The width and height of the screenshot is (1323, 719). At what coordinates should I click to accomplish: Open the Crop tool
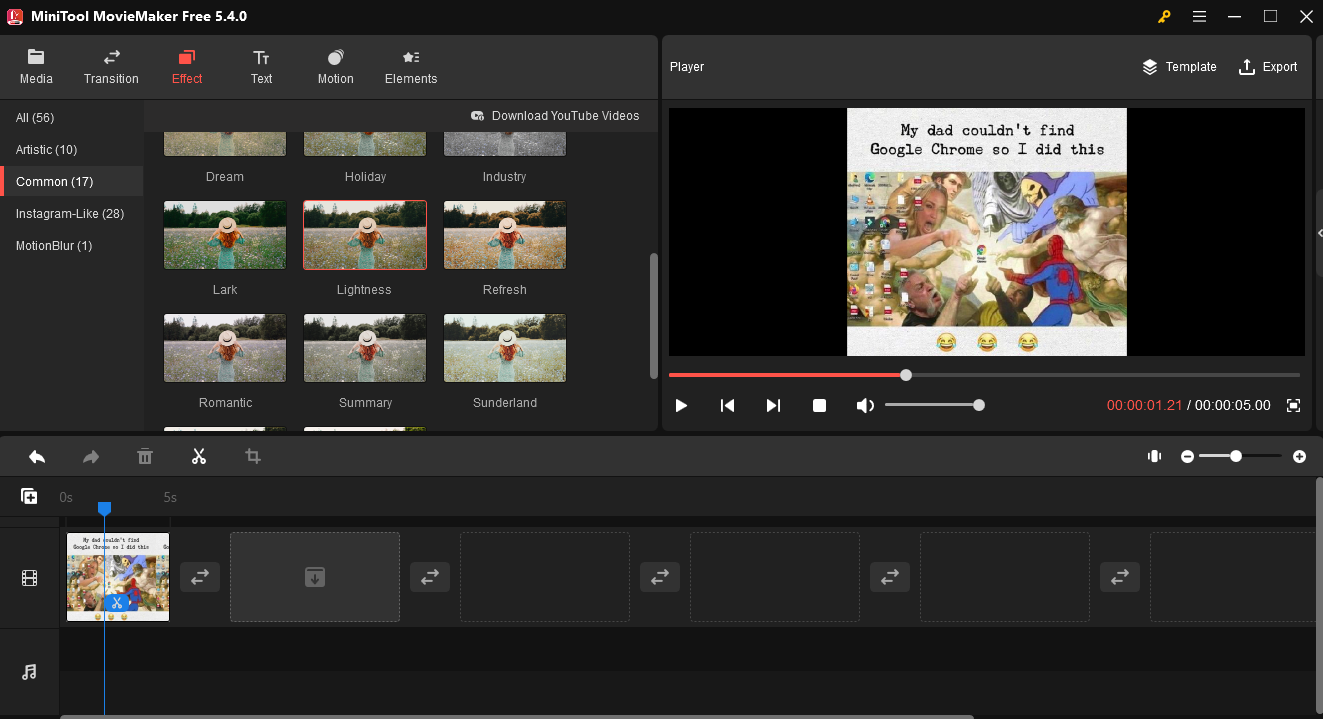point(253,456)
